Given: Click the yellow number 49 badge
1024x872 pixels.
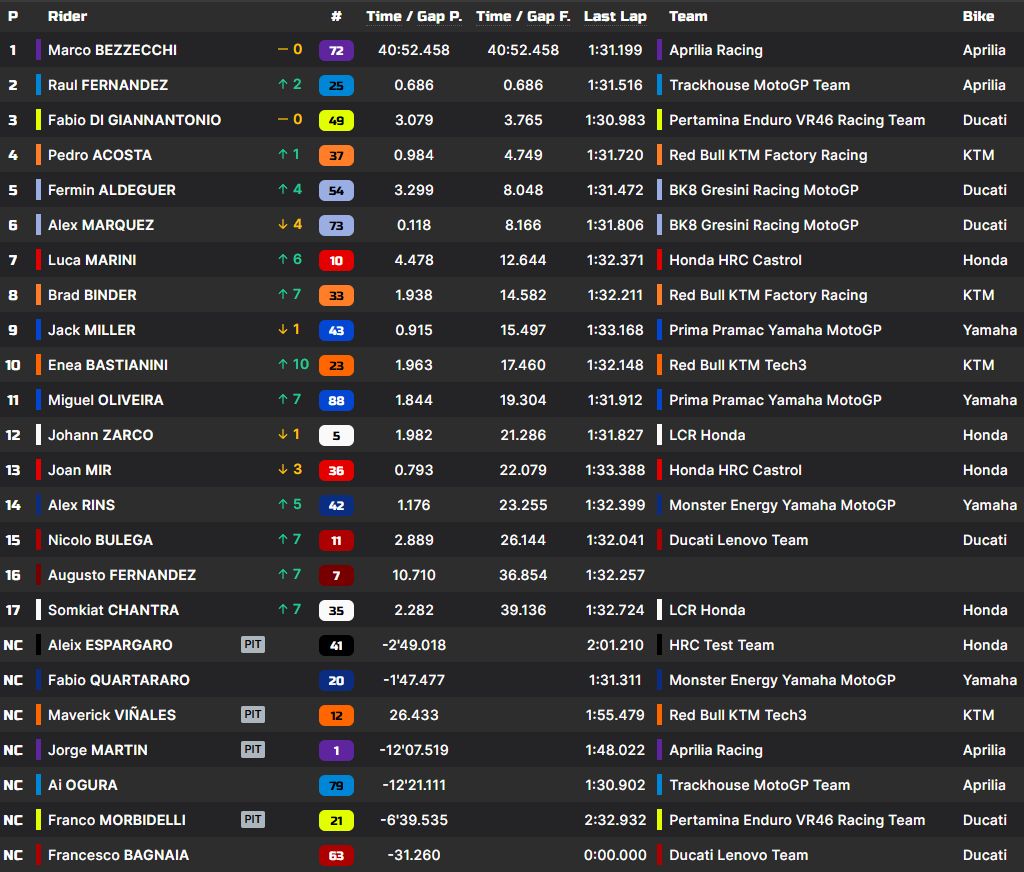Looking at the screenshot, I should (336, 120).
